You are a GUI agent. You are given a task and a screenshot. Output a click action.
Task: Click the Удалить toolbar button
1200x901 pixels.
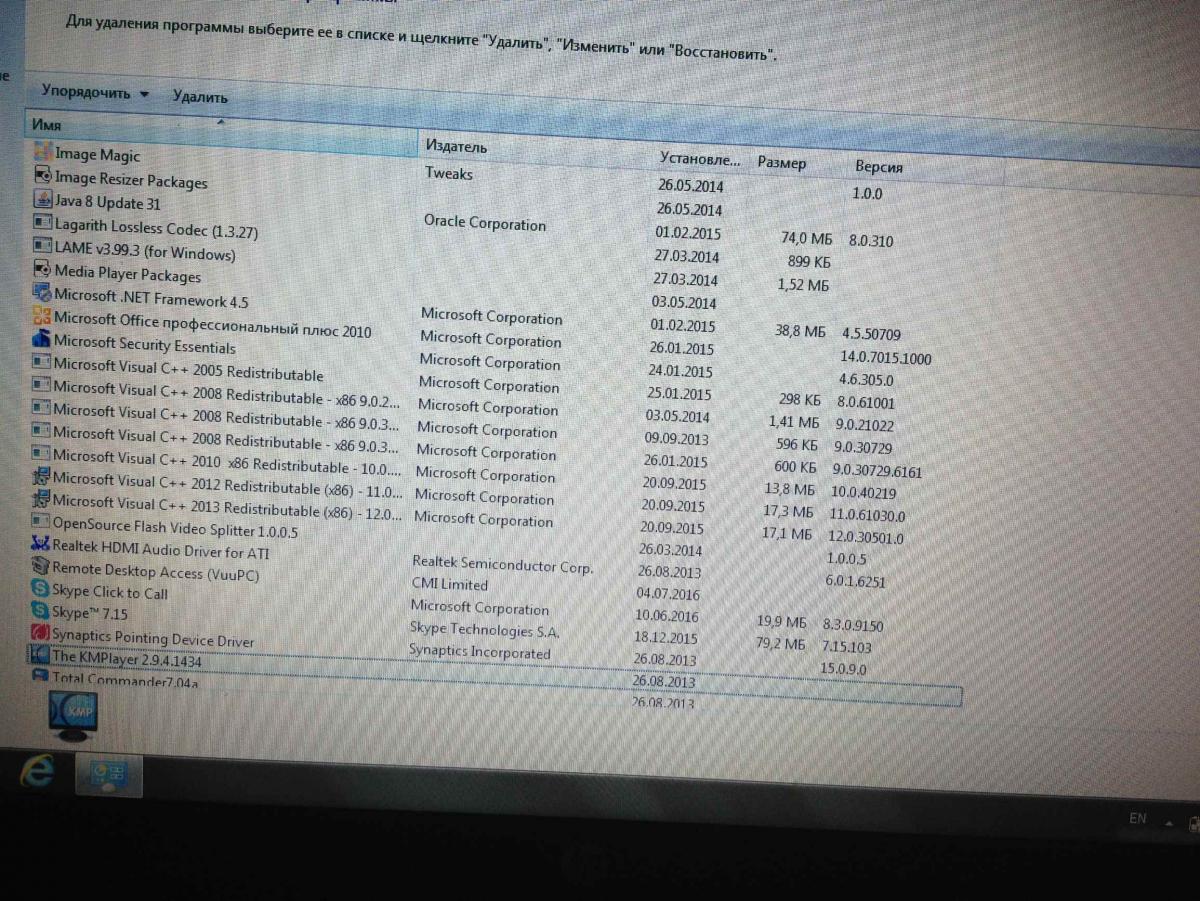click(x=200, y=97)
